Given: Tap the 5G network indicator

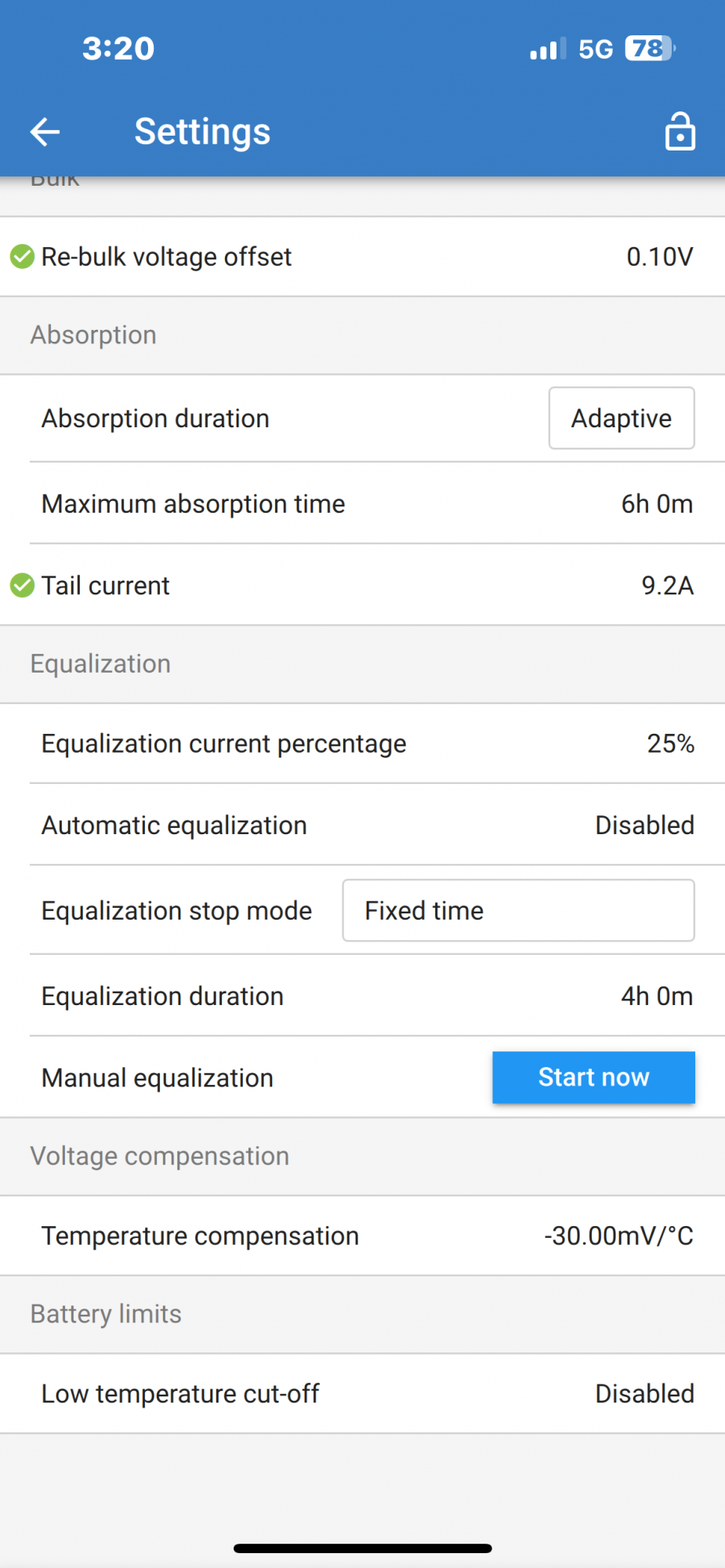Looking at the screenshot, I should (596, 49).
